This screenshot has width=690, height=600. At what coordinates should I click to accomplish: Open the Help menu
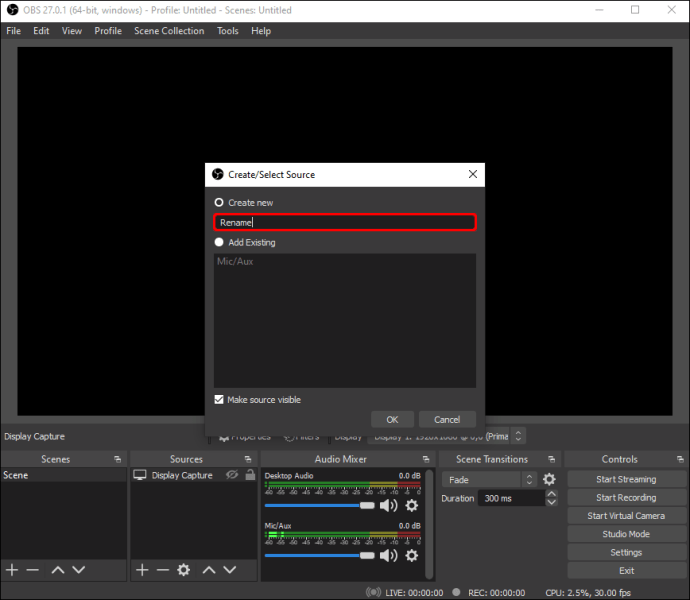[261, 31]
